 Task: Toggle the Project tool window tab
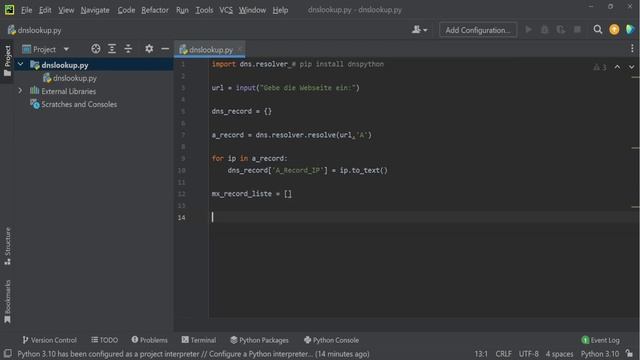pos(7,60)
